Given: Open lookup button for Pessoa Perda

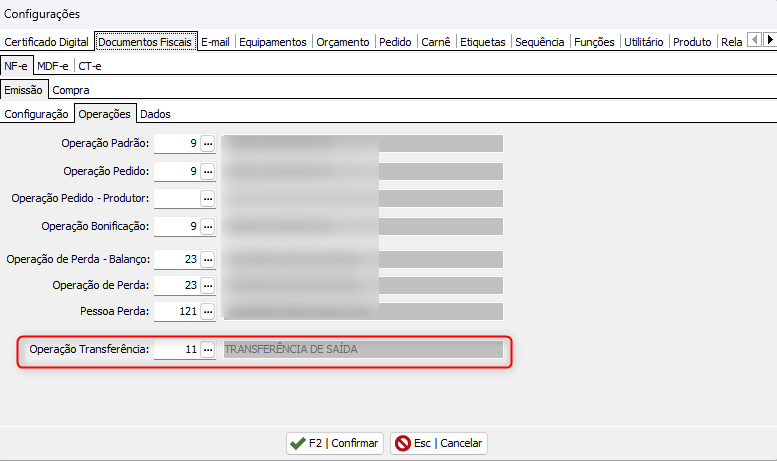Looking at the screenshot, I should point(208,312).
